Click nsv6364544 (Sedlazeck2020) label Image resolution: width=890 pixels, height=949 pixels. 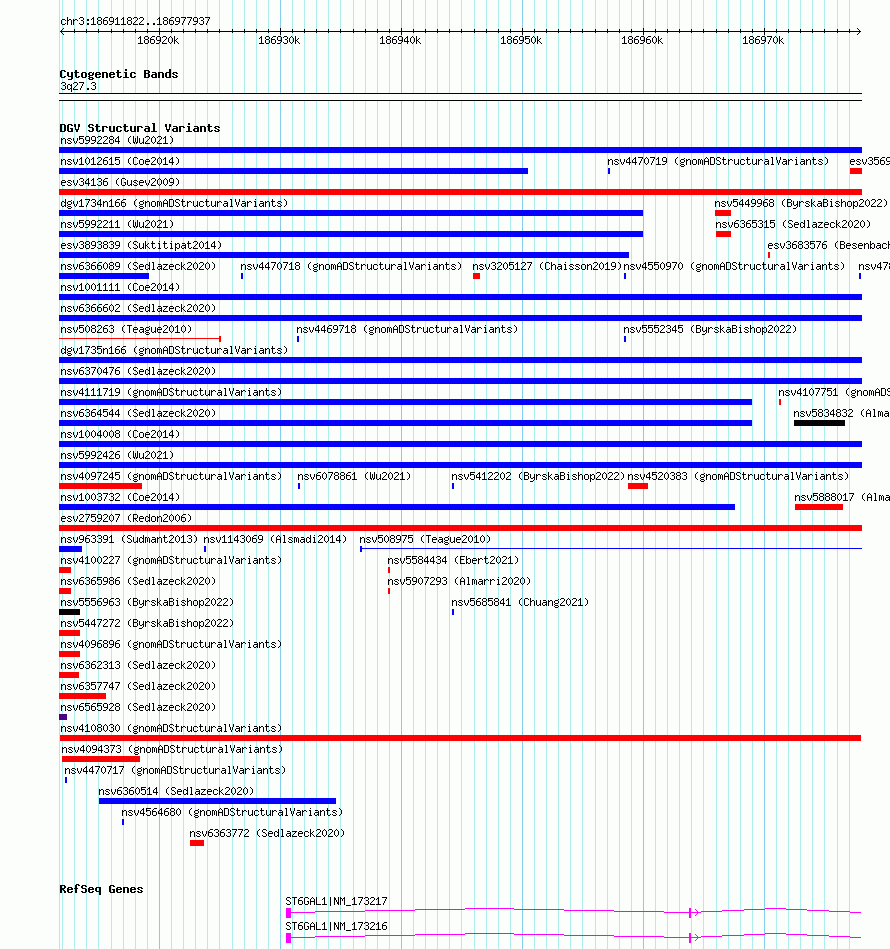138,413
